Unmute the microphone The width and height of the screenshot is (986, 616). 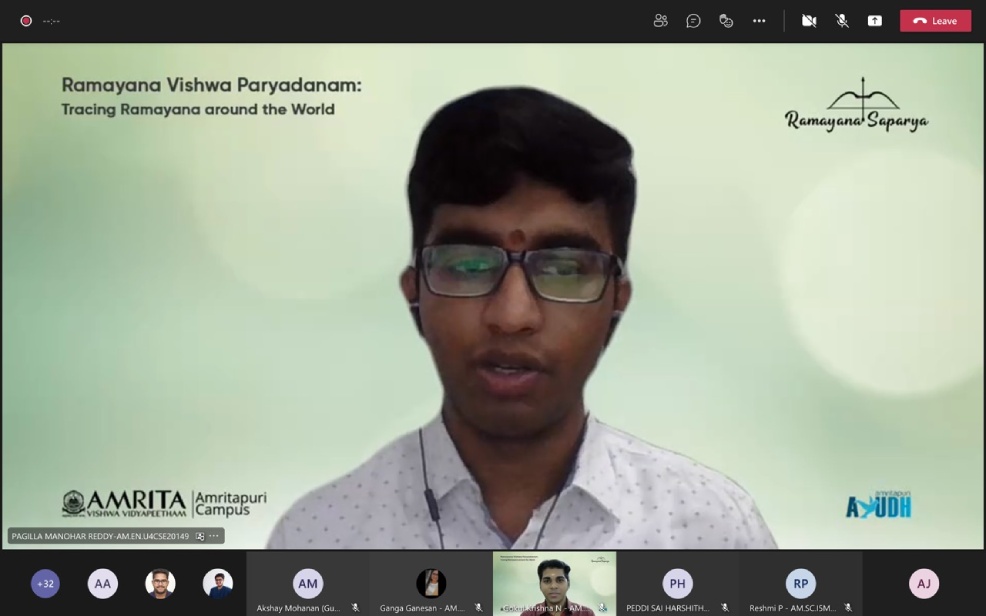pos(841,21)
